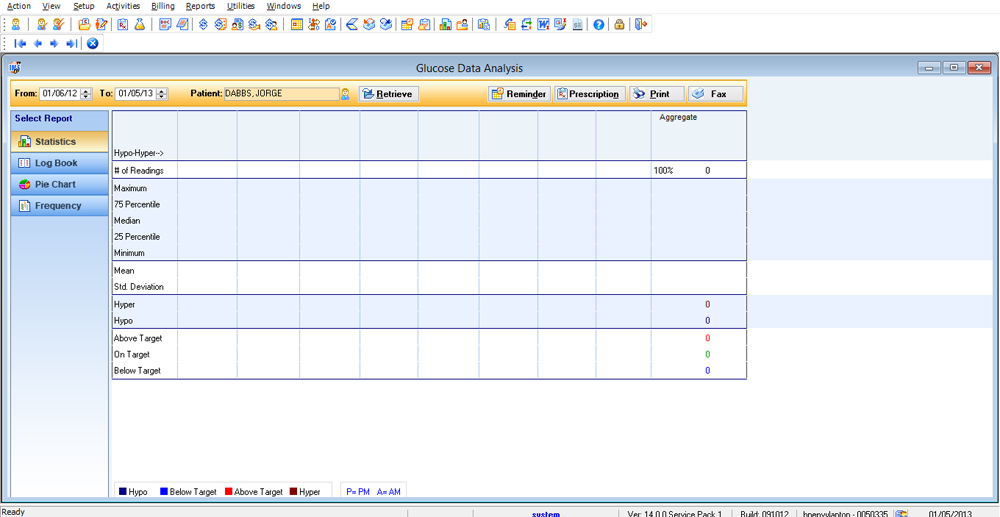Open the Windows menu

[x=284, y=6]
